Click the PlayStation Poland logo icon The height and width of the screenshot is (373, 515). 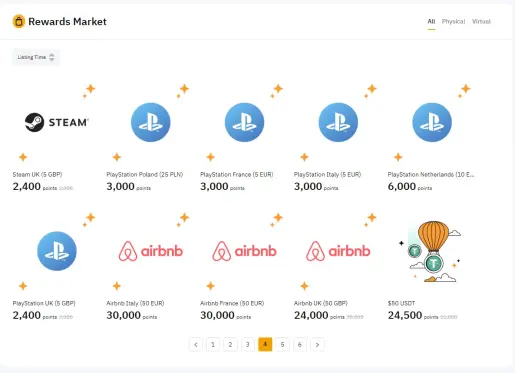point(151,122)
